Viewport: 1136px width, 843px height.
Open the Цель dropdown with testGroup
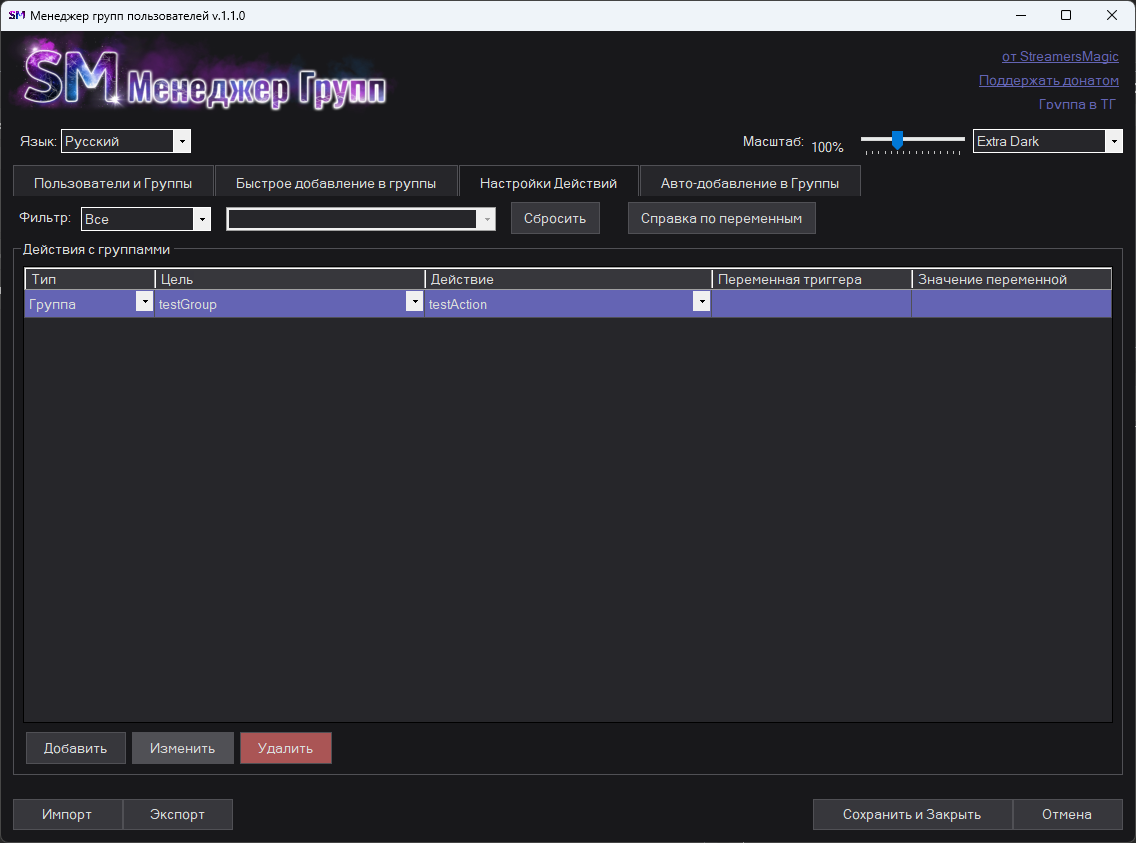(414, 303)
